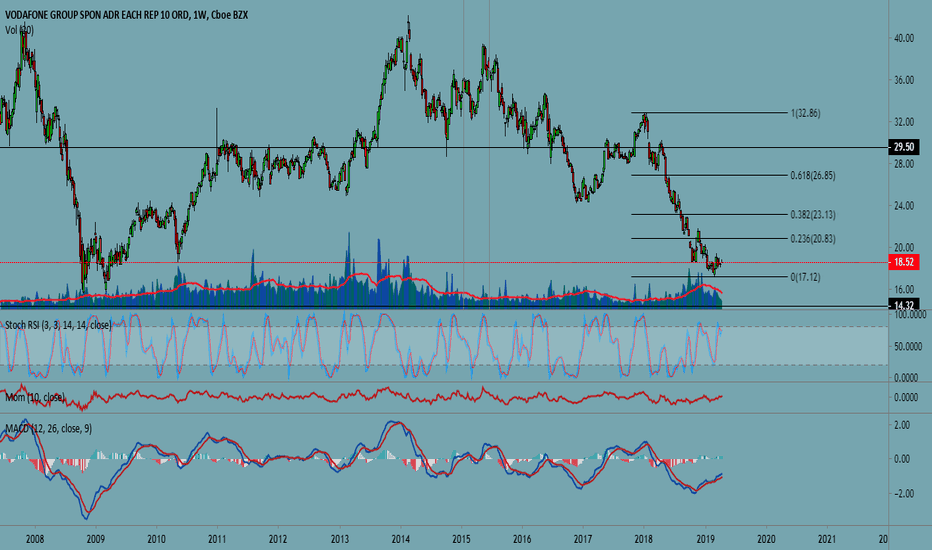Select the Fibonacci 0.236(20.83) level label
The width and height of the screenshot is (932, 550).
coord(813,239)
